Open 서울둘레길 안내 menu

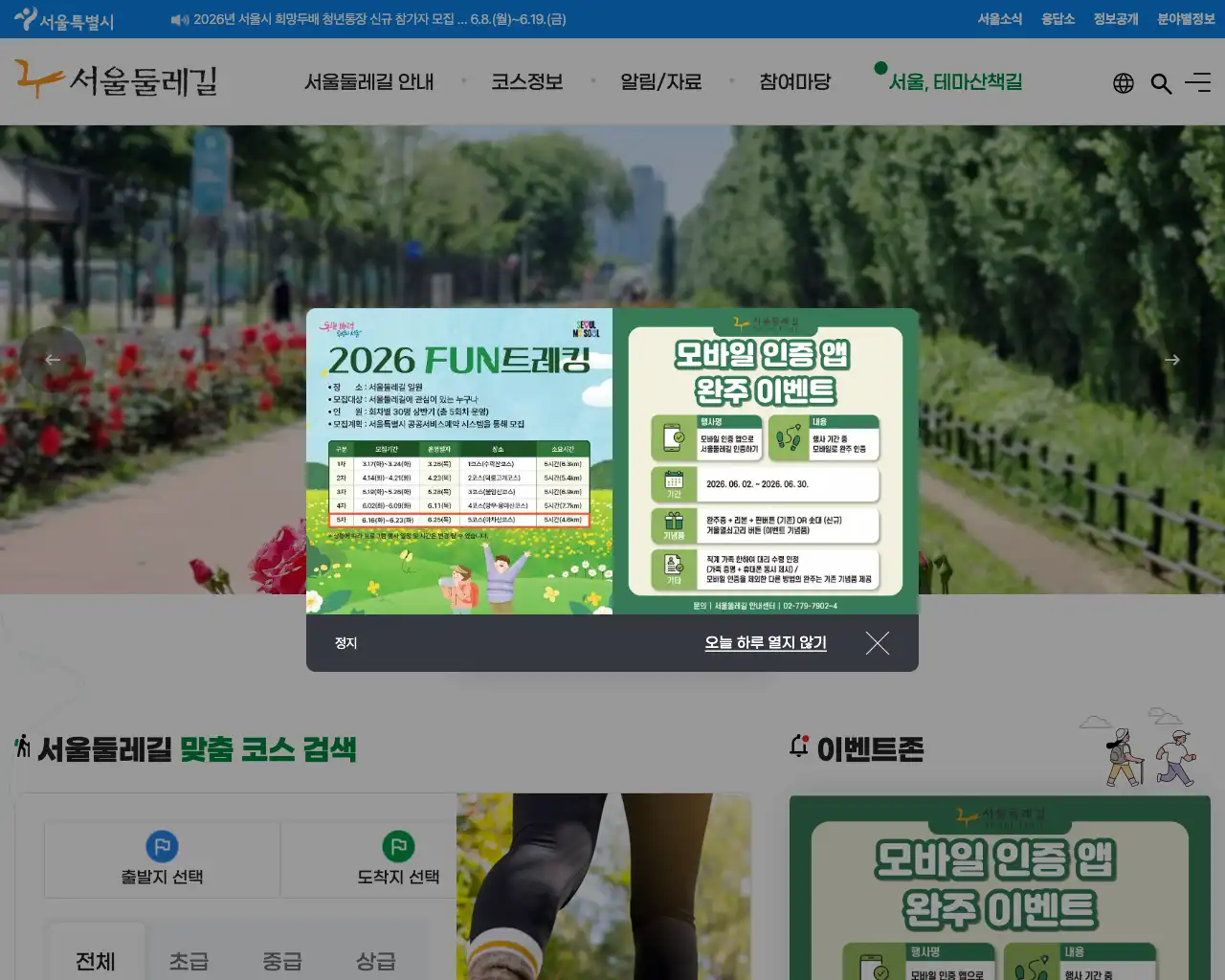tap(369, 82)
